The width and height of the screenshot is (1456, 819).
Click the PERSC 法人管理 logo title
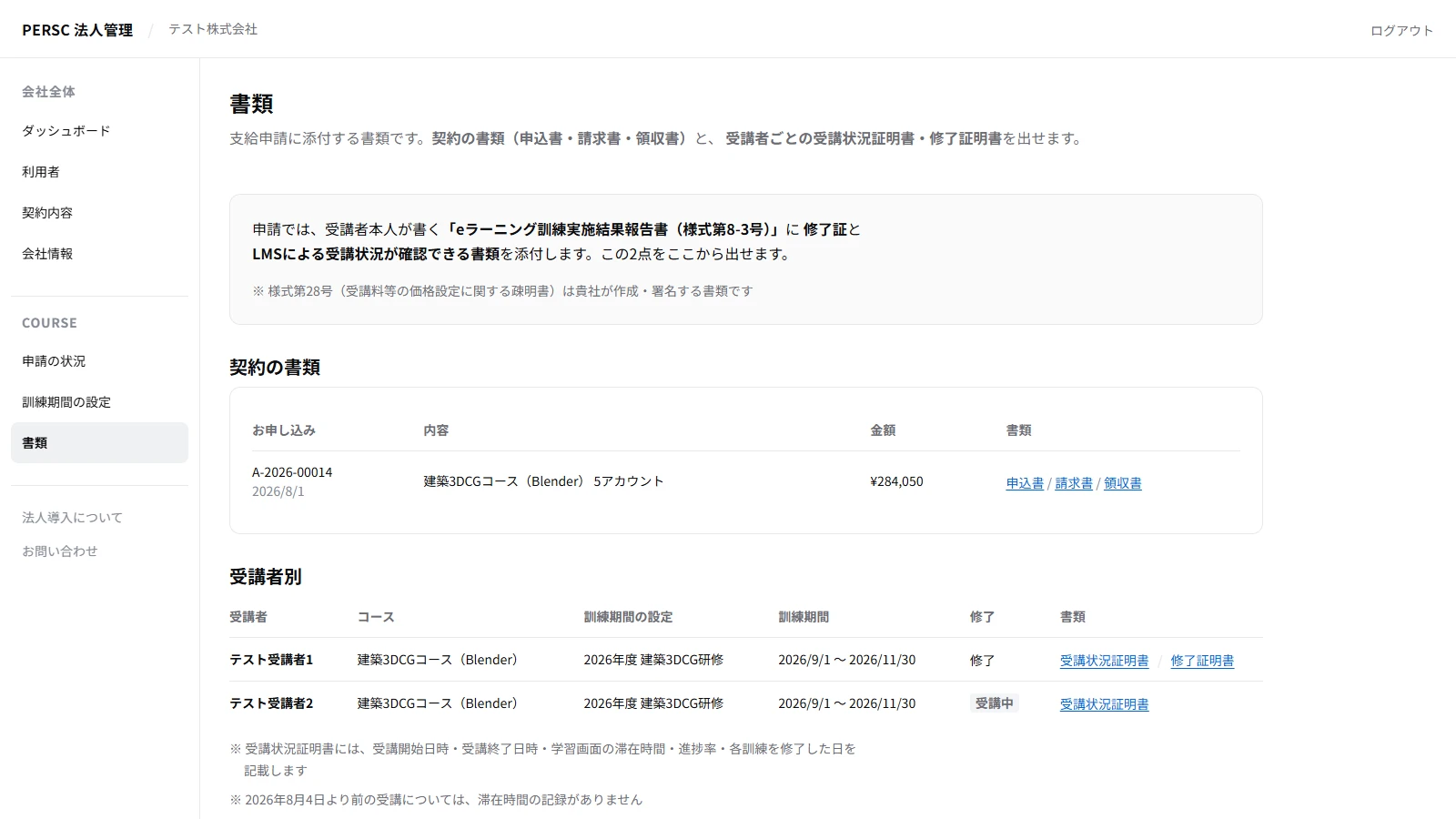click(77, 30)
